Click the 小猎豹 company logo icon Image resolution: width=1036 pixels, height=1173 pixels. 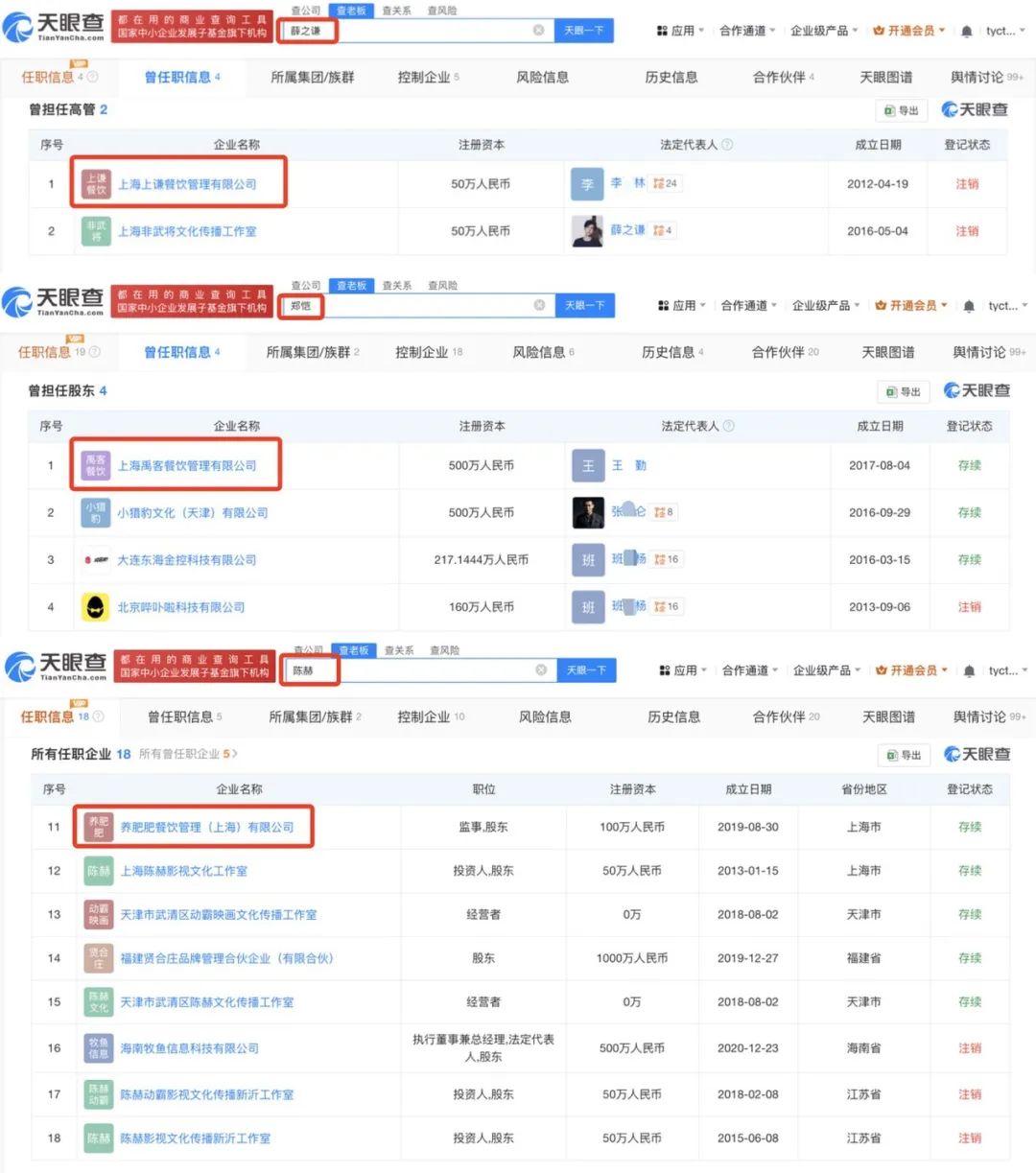point(96,513)
